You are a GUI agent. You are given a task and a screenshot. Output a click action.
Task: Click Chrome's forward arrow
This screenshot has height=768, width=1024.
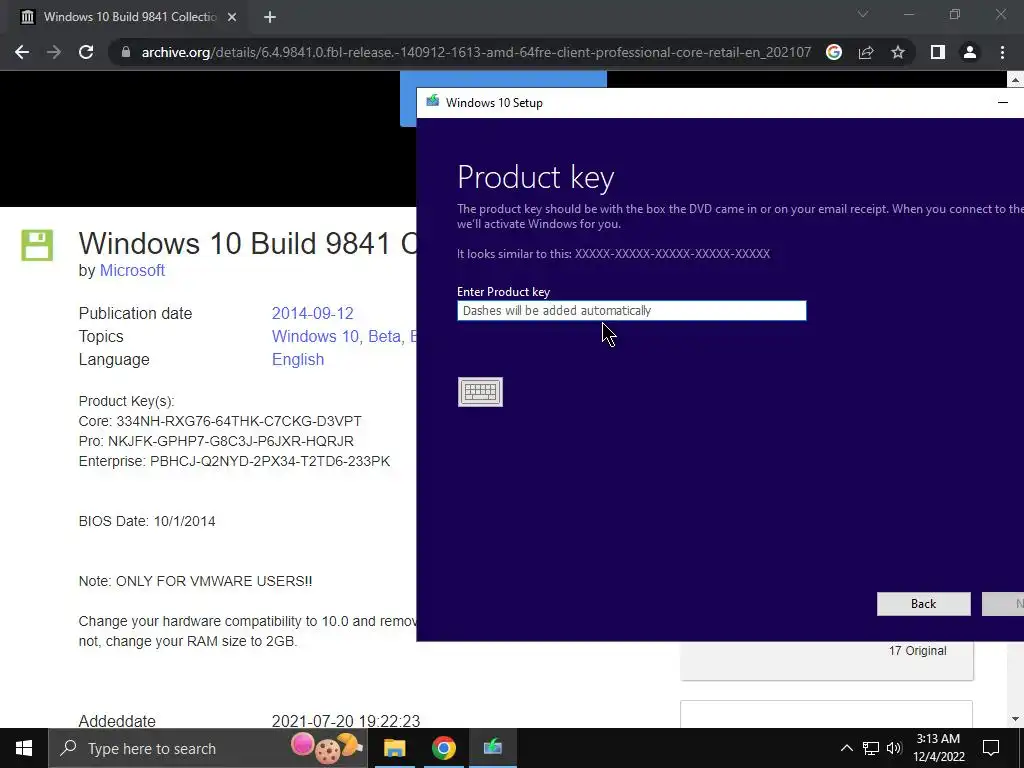tap(54, 52)
